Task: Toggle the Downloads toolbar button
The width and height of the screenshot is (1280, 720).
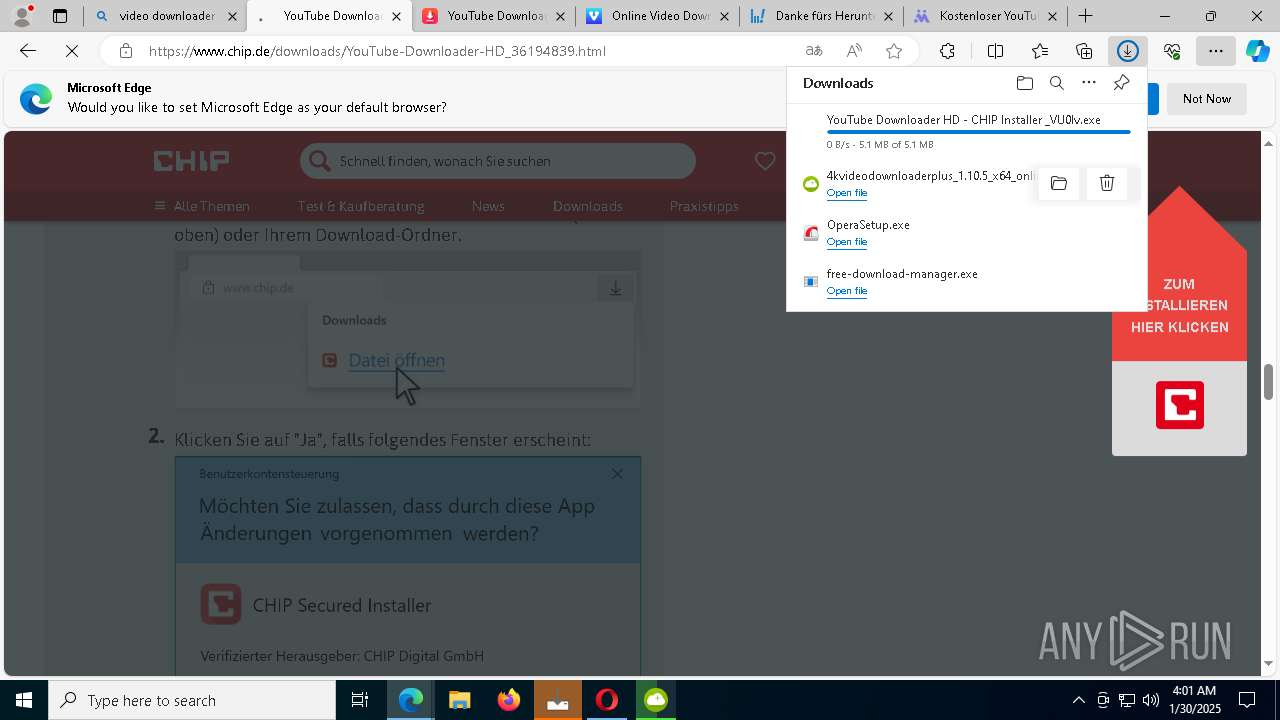Action: (x=1128, y=51)
